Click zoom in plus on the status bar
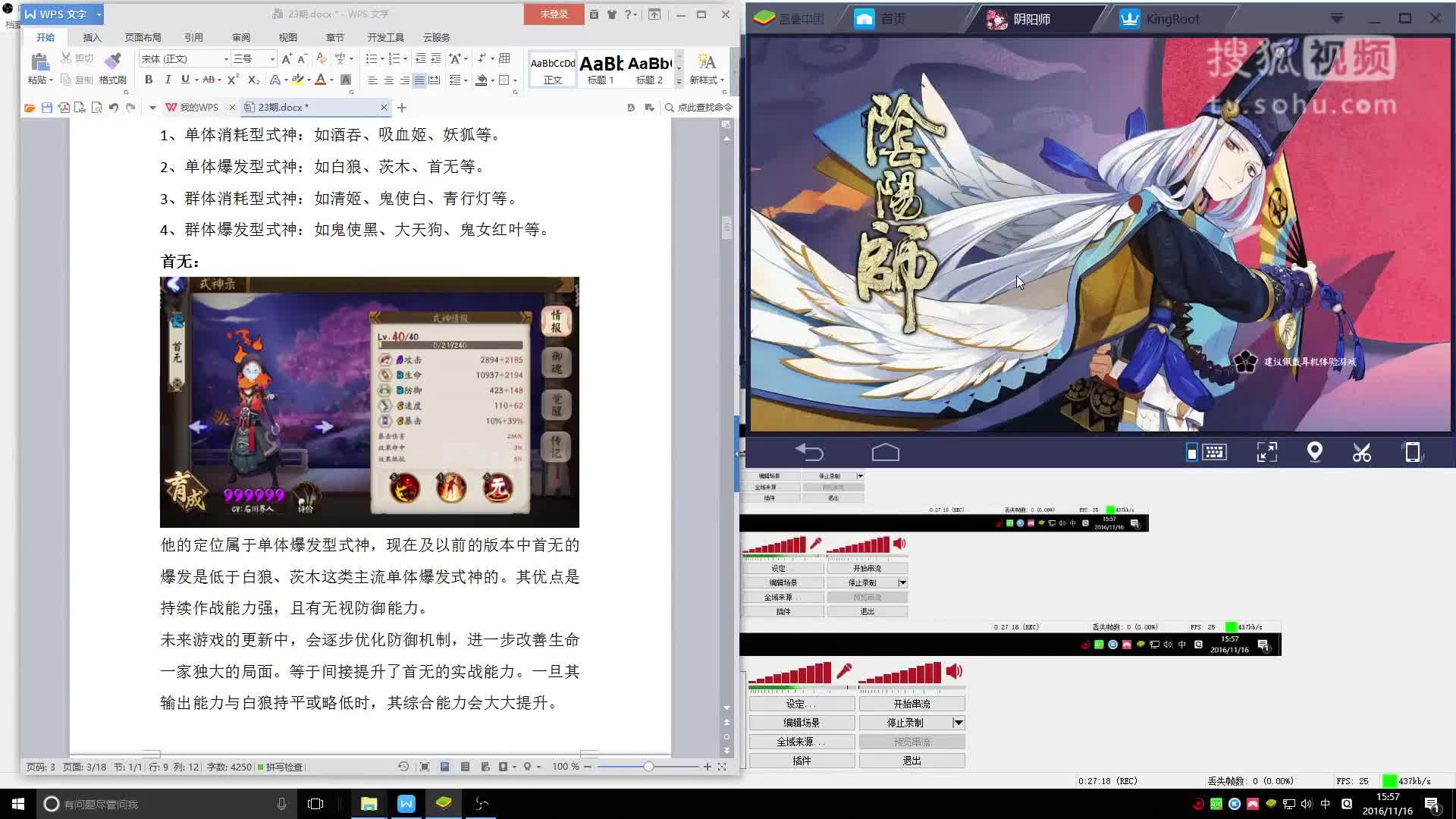 (708, 767)
